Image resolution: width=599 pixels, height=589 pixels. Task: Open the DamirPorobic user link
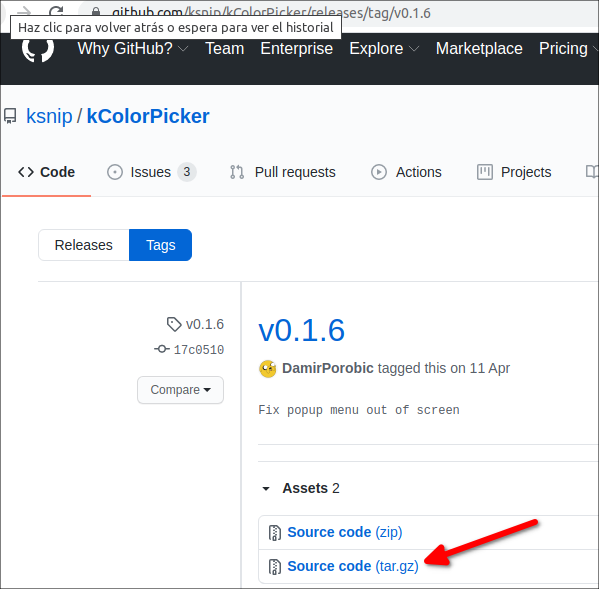click(327, 368)
